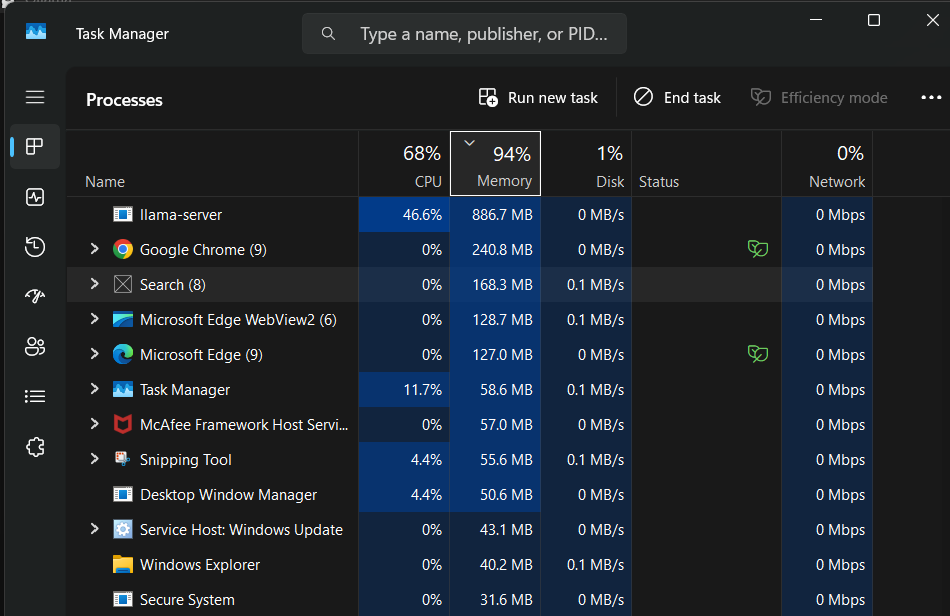Expand the Google Chrome process group
950x616 pixels.
point(94,248)
